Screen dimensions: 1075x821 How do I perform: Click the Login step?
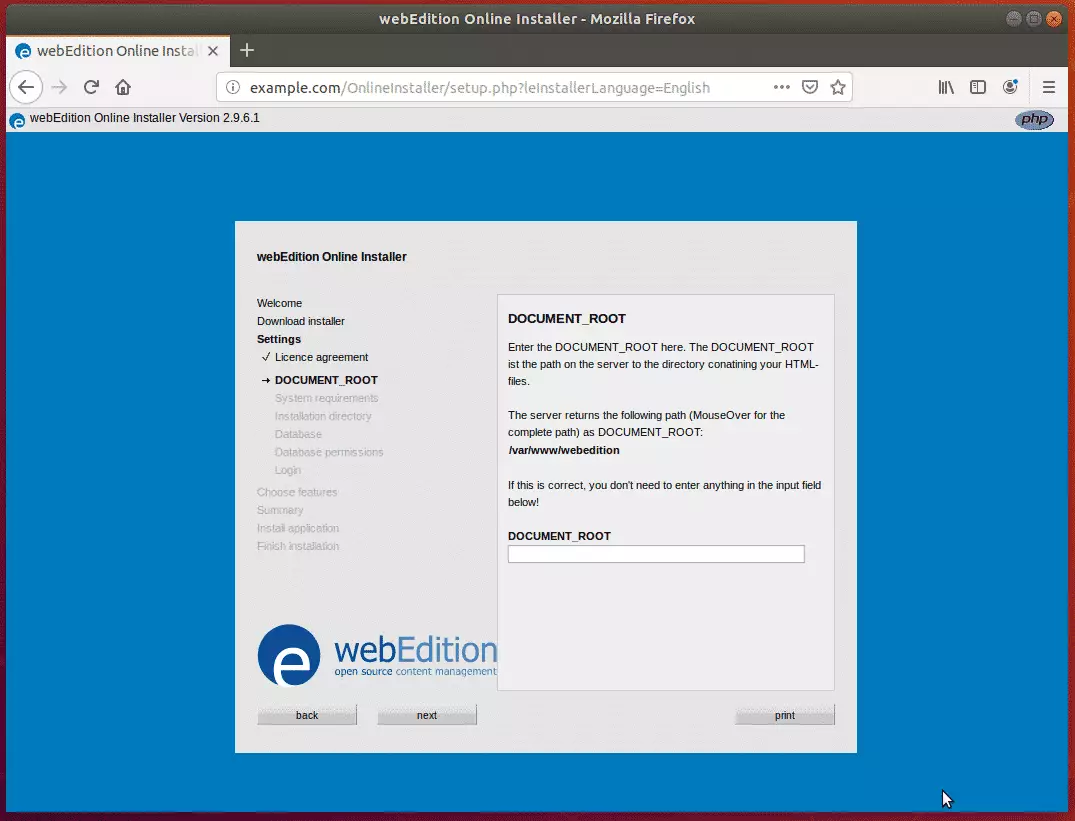pyautogui.click(x=287, y=470)
